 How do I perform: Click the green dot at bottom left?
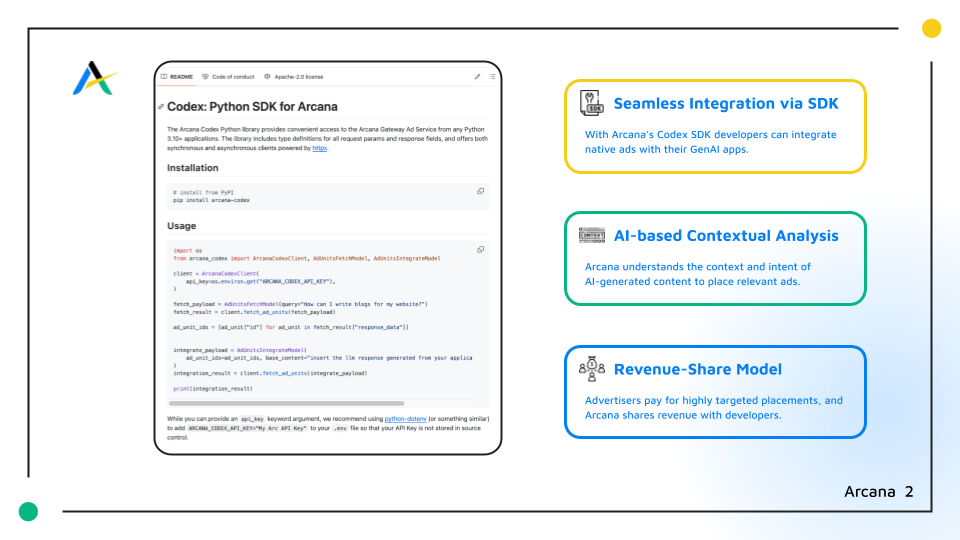tap(28, 511)
